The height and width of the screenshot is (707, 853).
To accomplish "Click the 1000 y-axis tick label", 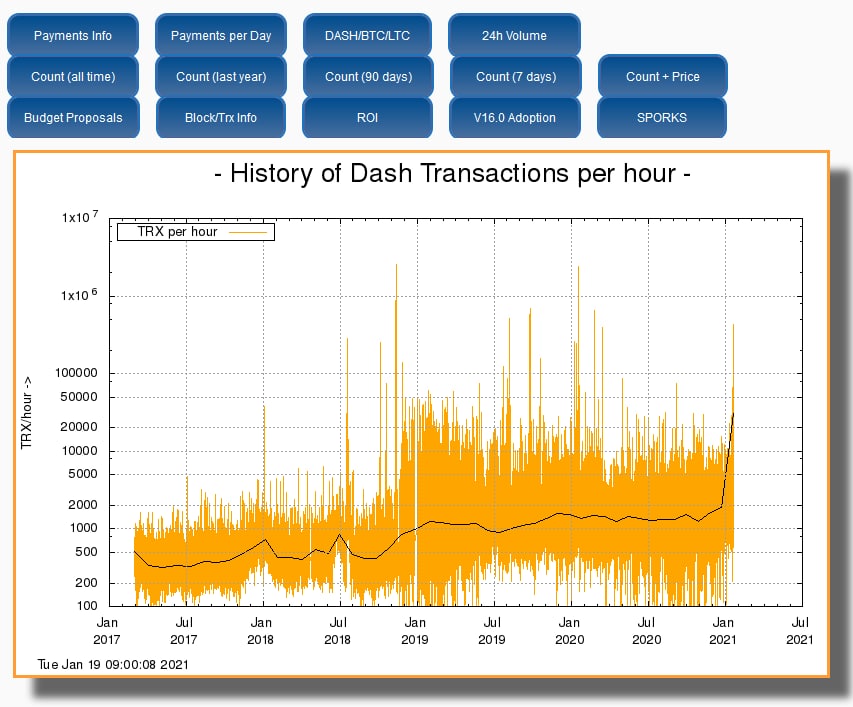I will (83, 528).
